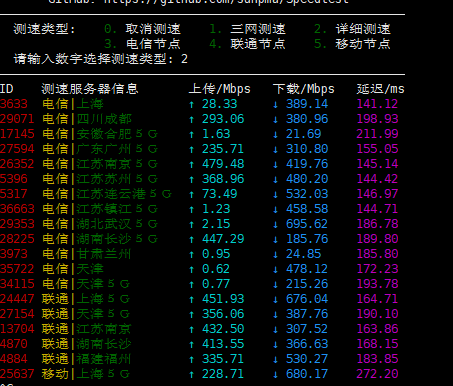
Task: Click download value 389.14
Action: [x=307, y=104]
